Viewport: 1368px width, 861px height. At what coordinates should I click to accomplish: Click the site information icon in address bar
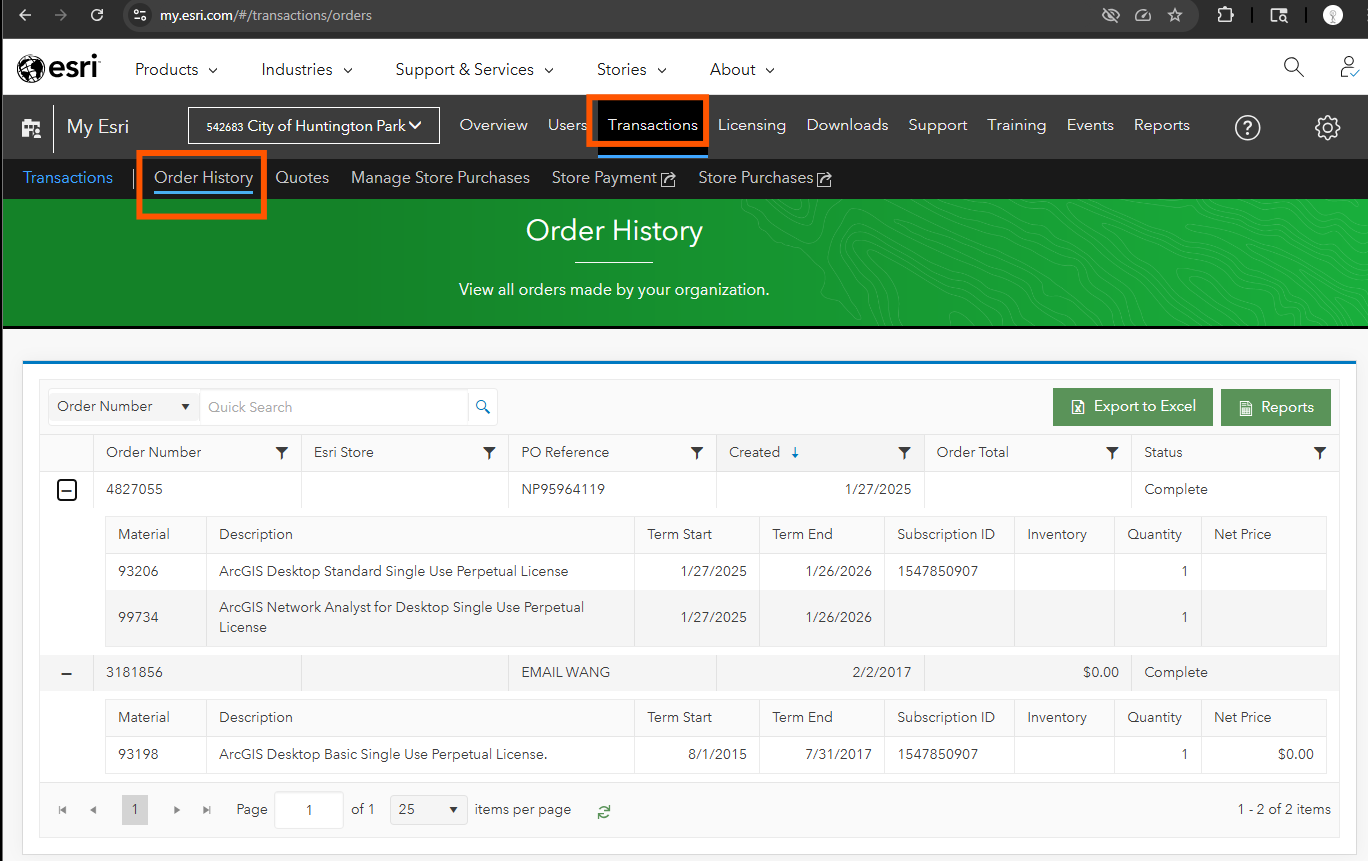pyautogui.click(x=140, y=15)
